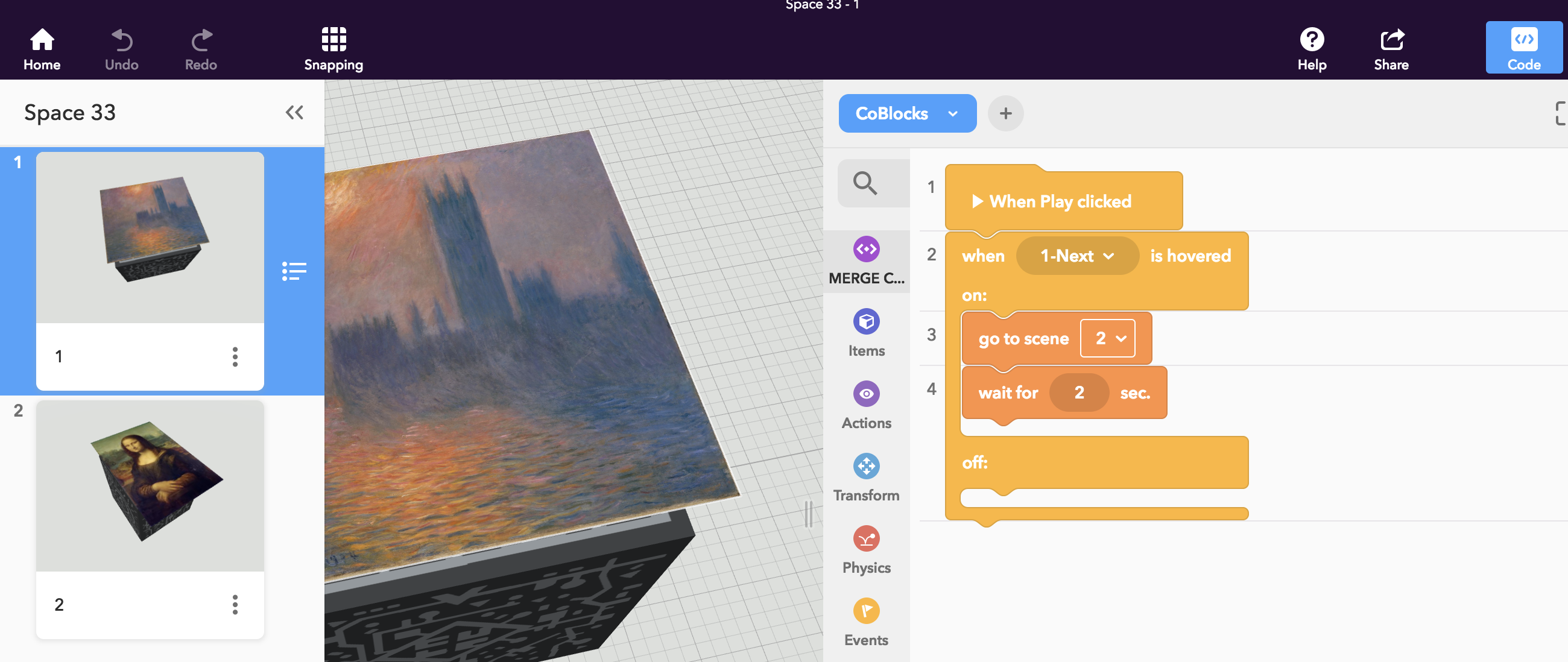Open Items block category
The width and height of the screenshot is (1568, 662).
click(x=866, y=333)
